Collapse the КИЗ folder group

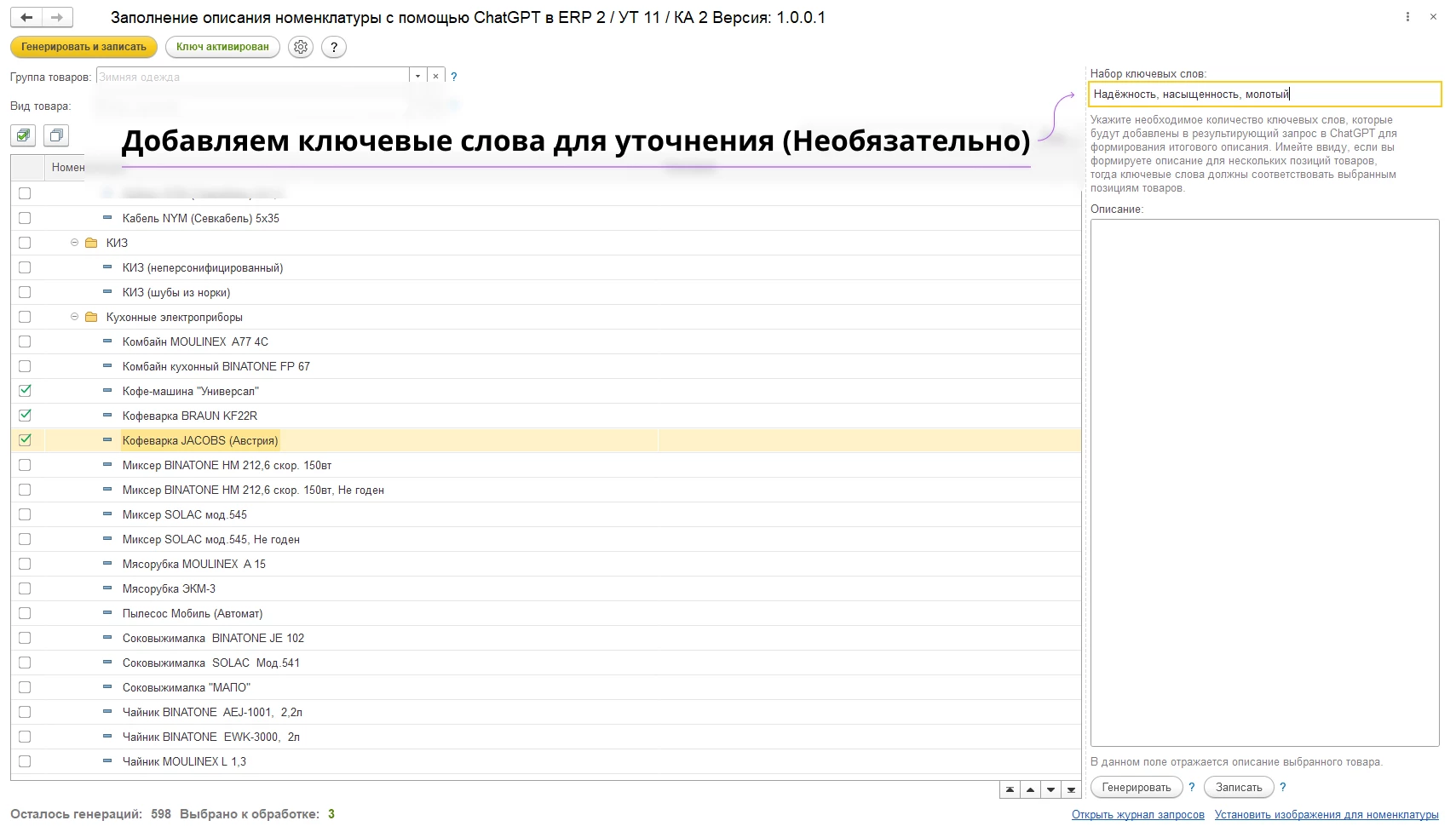click(x=74, y=243)
